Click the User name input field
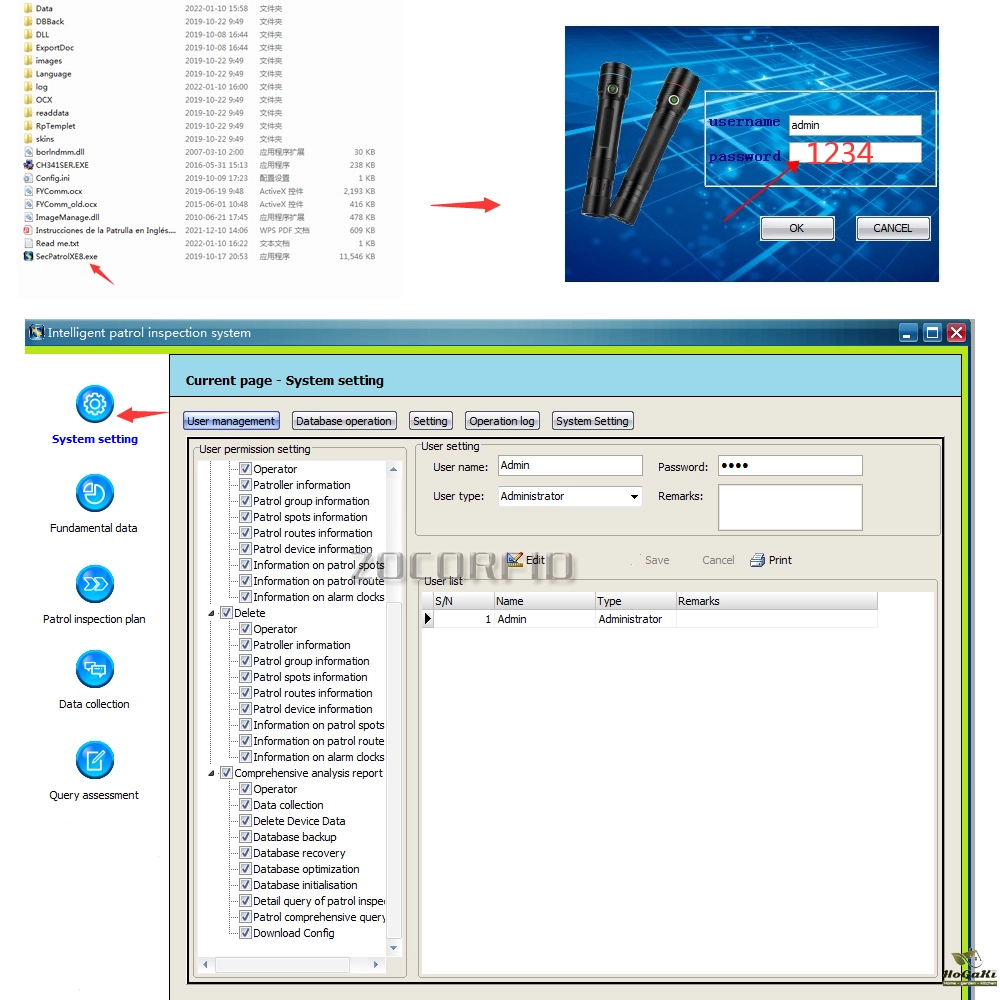Image resolution: width=1000 pixels, height=1000 pixels. coord(570,466)
